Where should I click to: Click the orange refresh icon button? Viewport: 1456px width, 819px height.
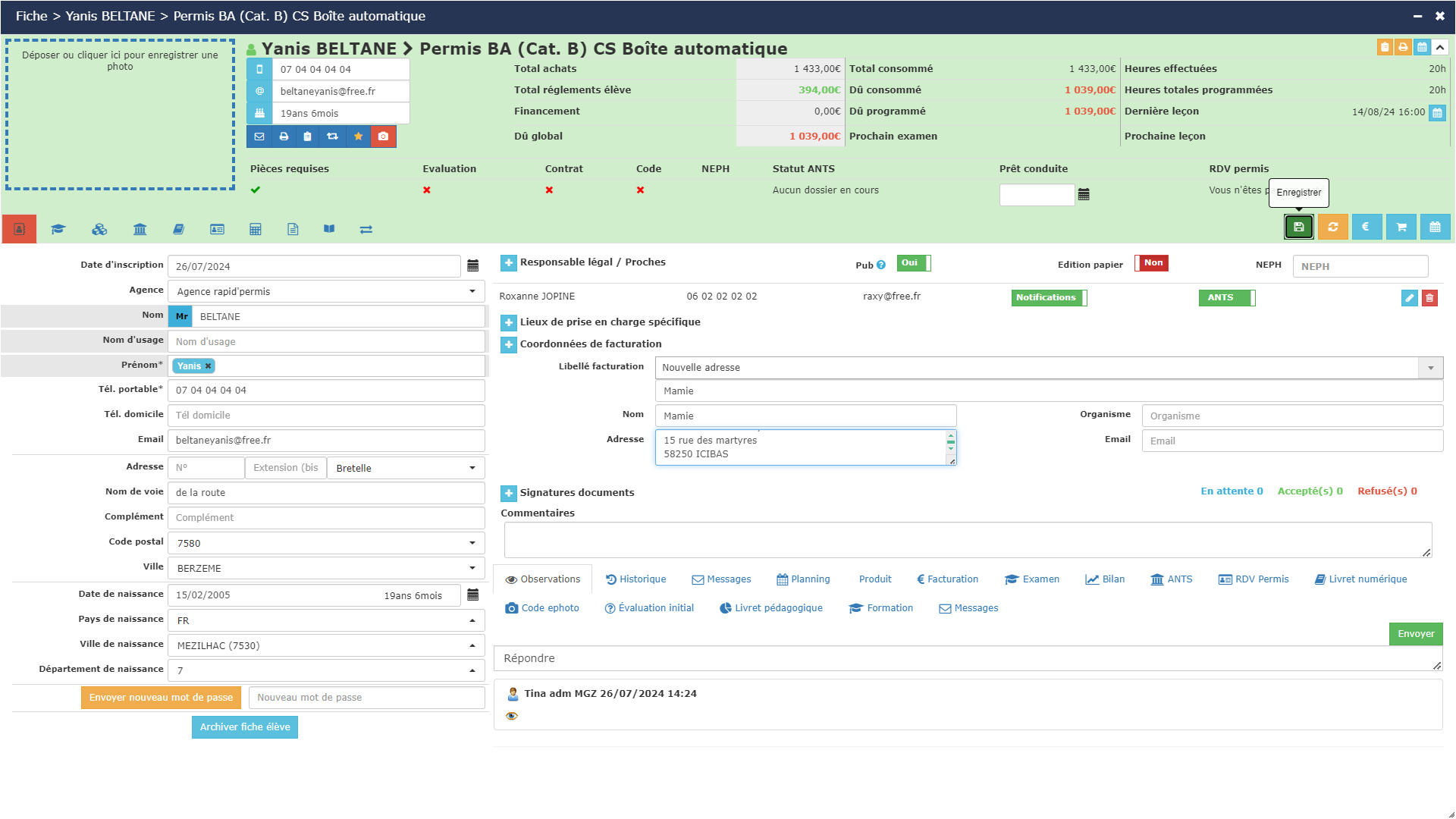pos(1332,227)
